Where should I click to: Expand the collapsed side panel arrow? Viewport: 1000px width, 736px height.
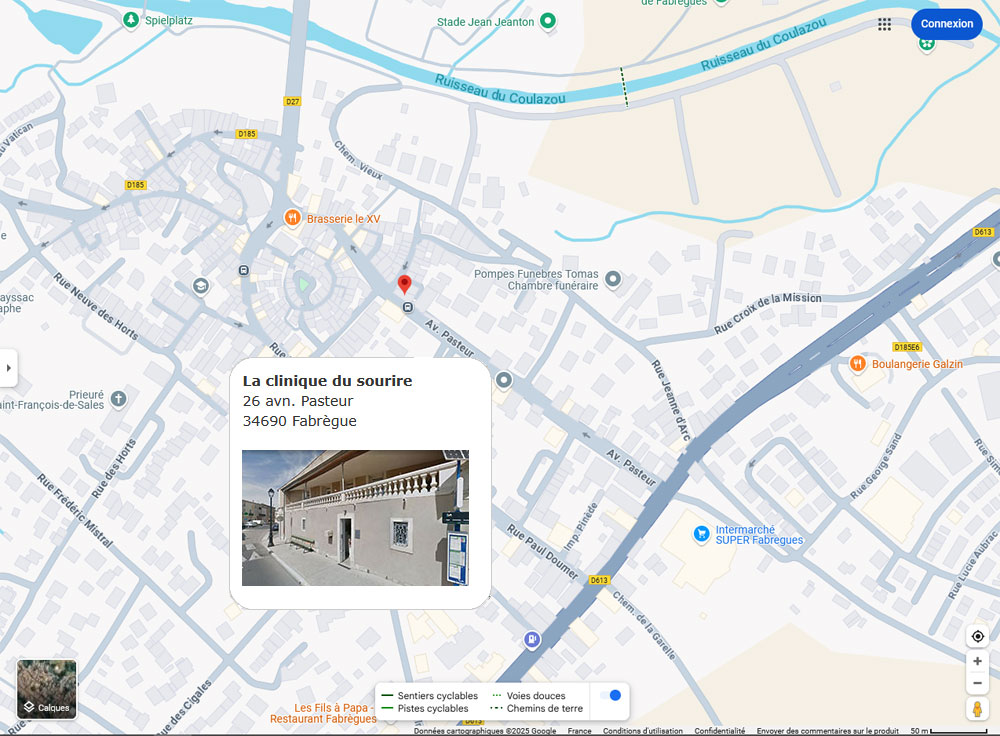click(9, 368)
